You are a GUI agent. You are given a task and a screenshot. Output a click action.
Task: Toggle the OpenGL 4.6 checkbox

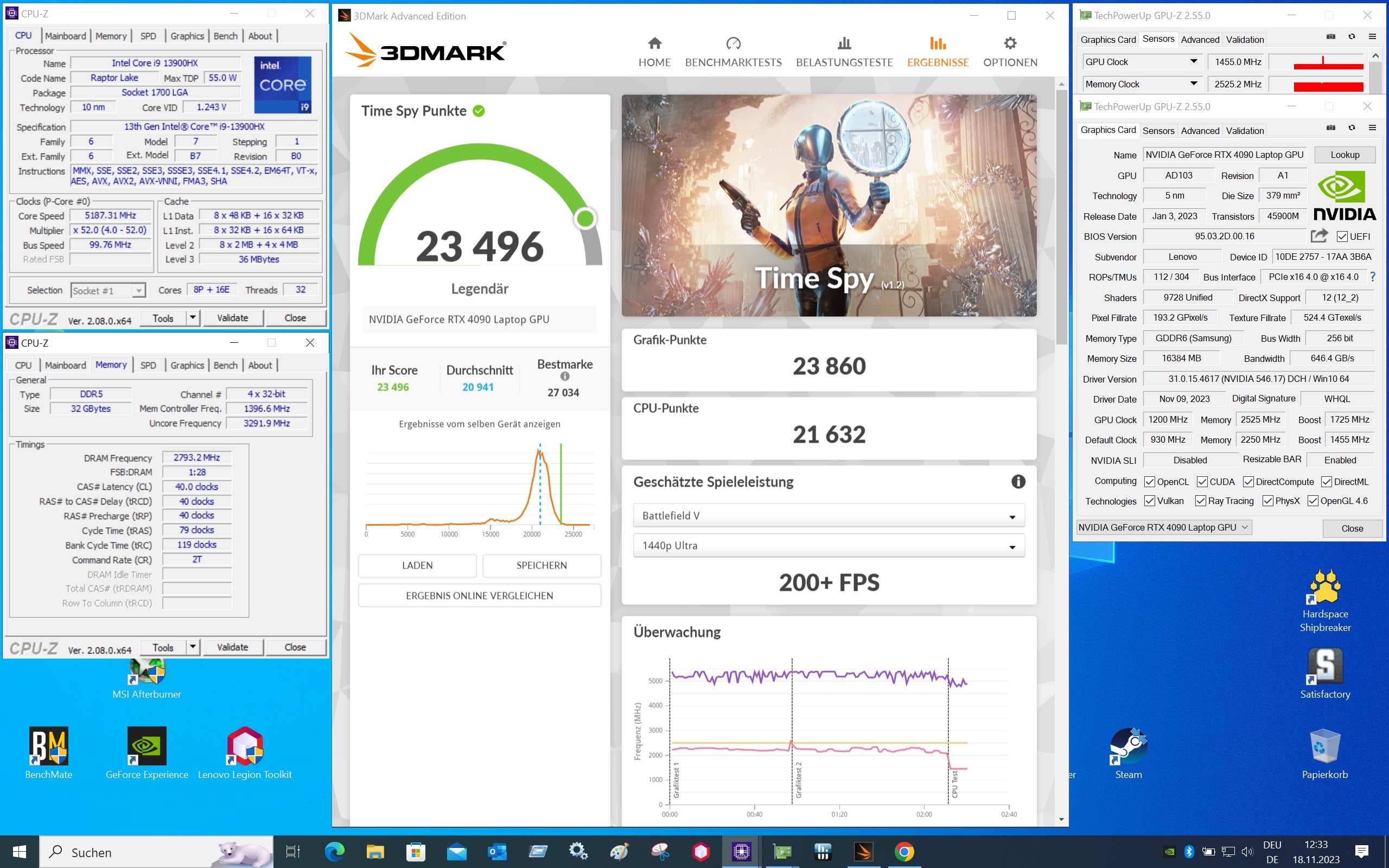pyautogui.click(x=1312, y=501)
